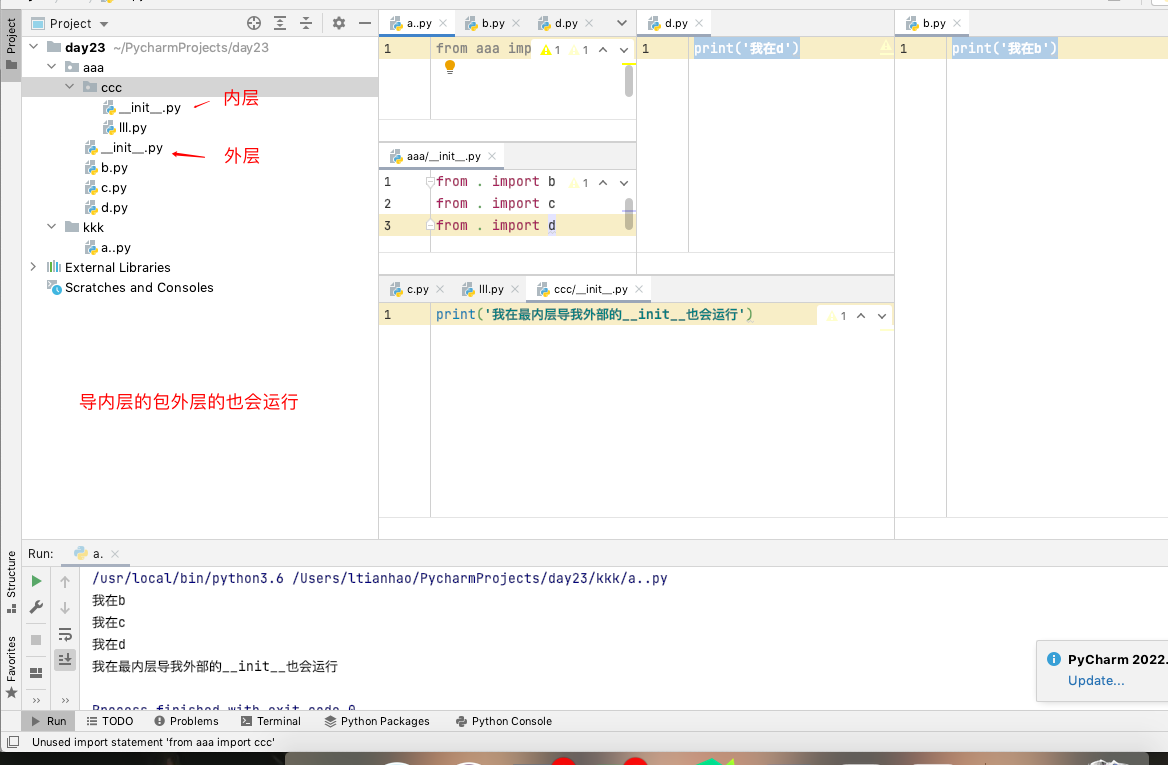Screen dimensions: 1168x765
Task: Open Python Packages tool window
Action: [x=377, y=721]
